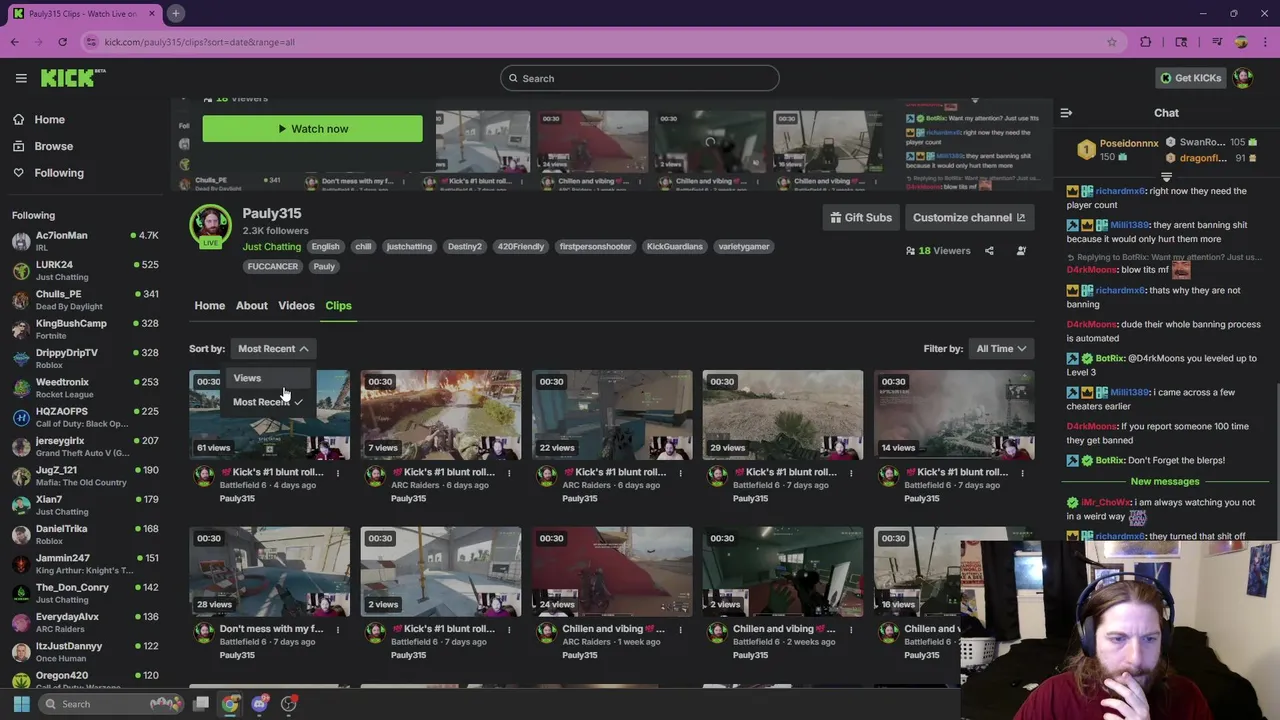
Task: Open OBS Studio from the taskbar
Action: (x=288, y=704)
